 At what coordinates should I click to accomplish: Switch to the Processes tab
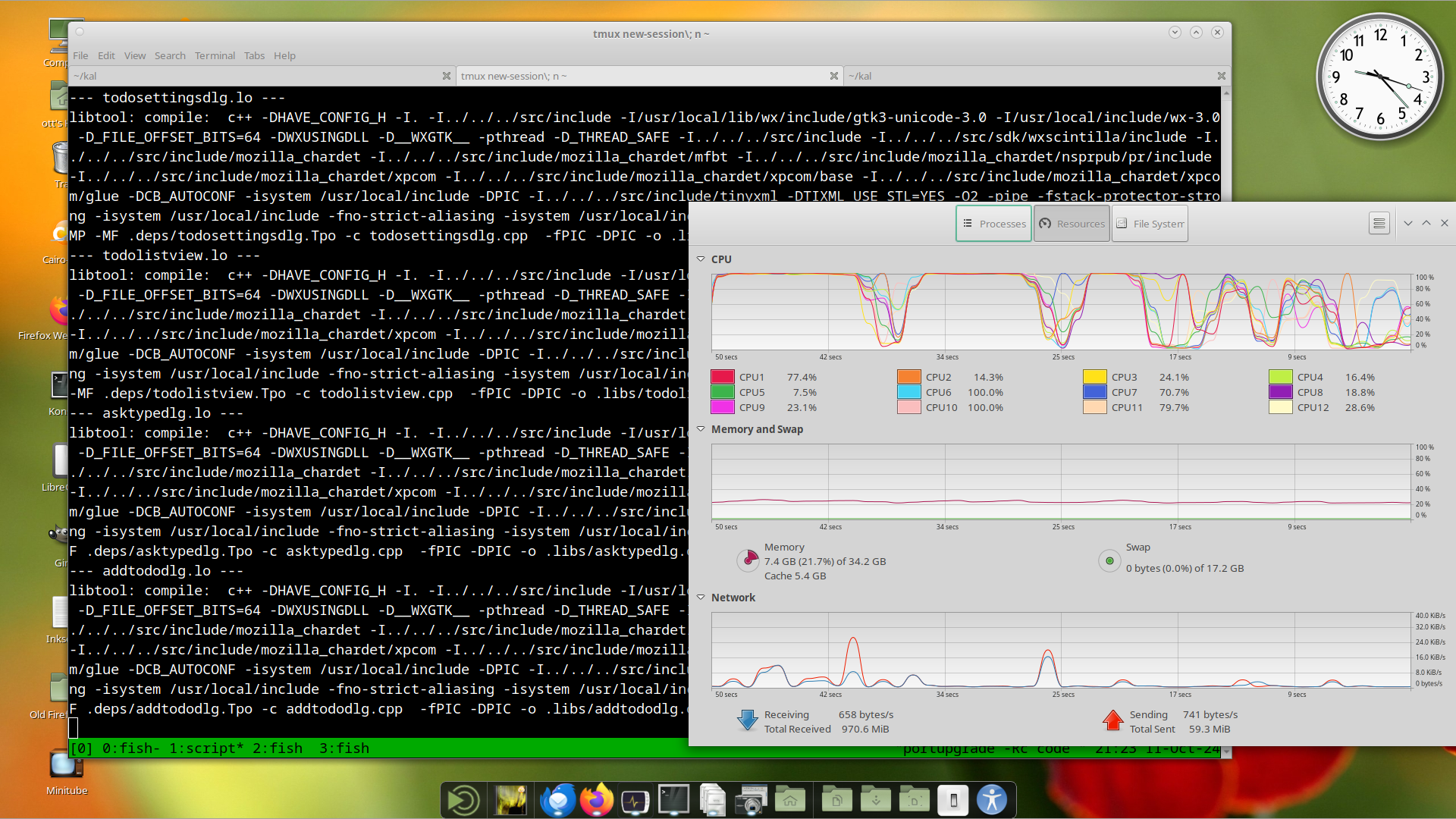[993, 224]
